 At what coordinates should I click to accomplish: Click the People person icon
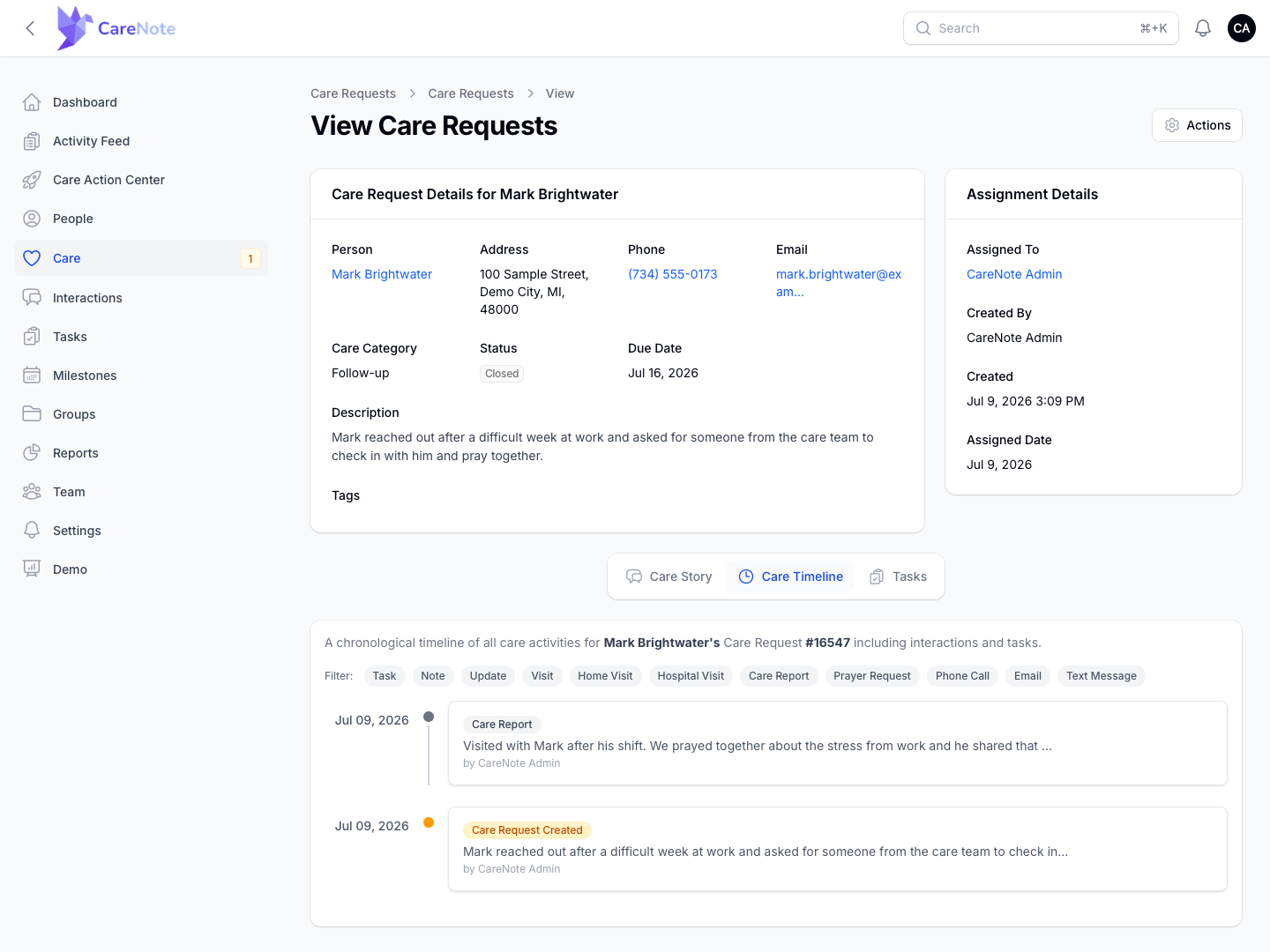pos(32,219)
